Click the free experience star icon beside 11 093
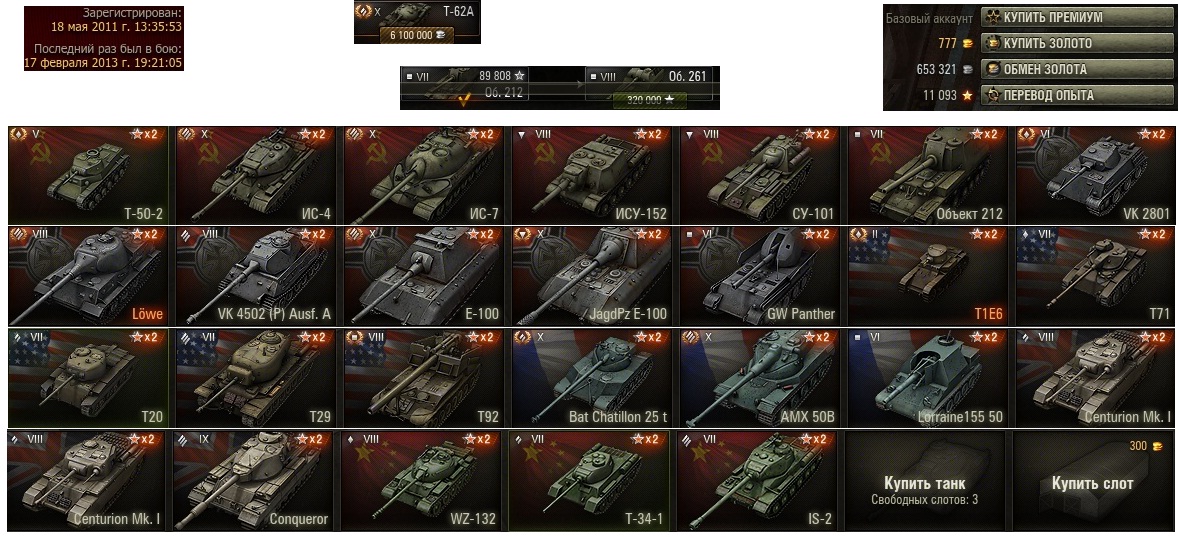This screenshot has height=538, width=1179. 967,95
